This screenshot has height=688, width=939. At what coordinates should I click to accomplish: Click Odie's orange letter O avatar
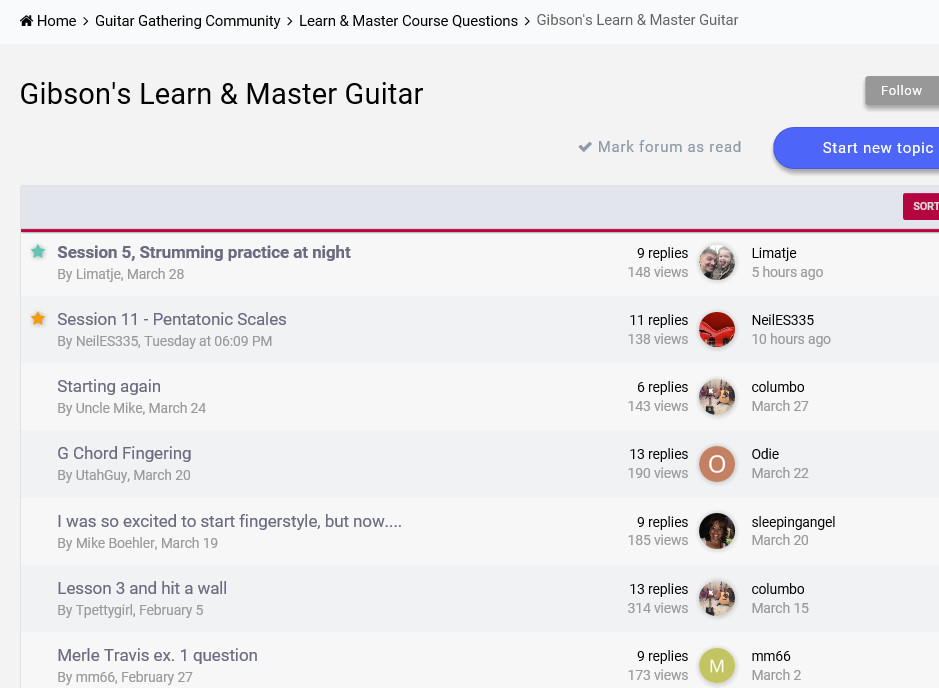coord(717,463)
